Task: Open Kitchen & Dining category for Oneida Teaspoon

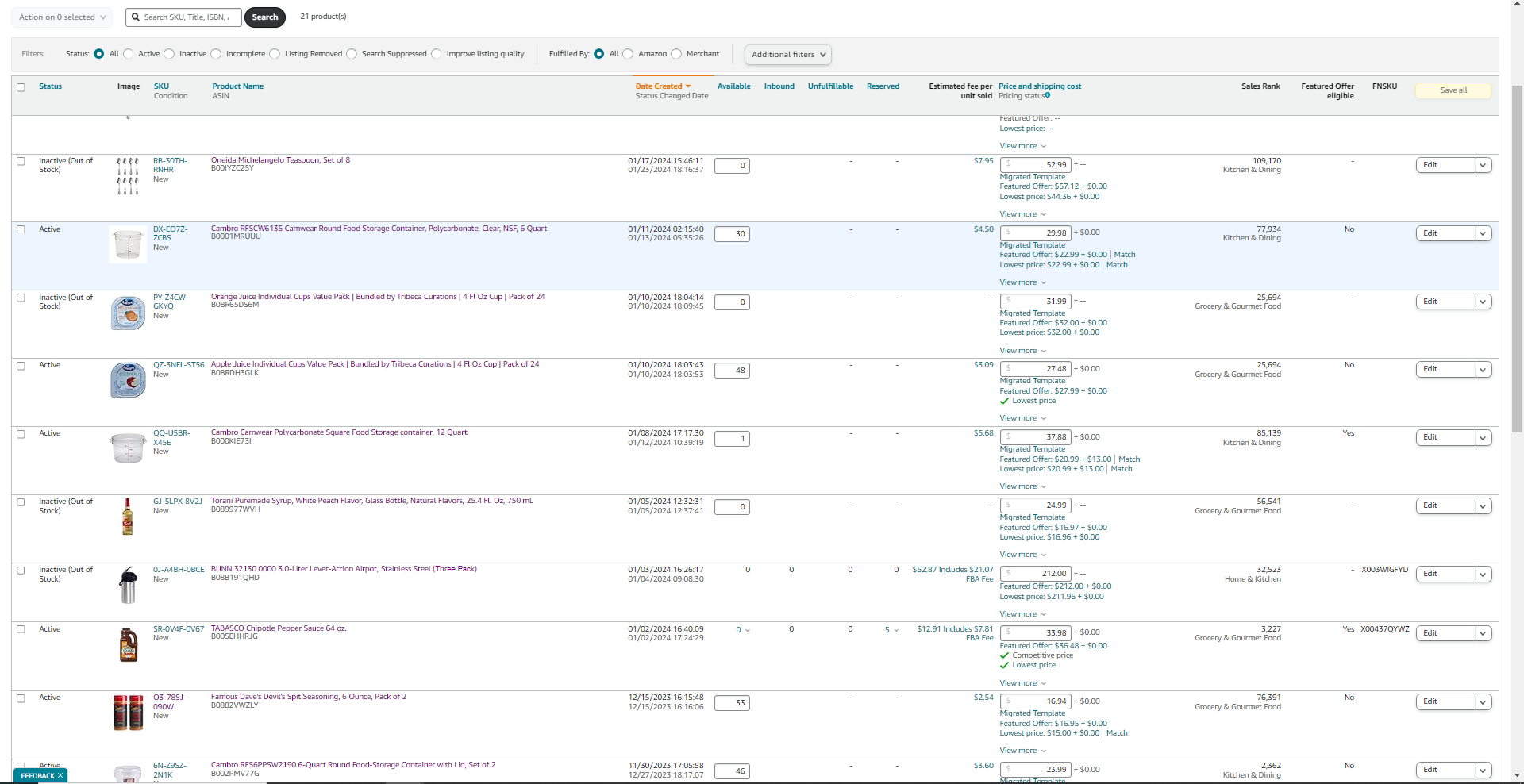Action: (x=1252, y=170)
